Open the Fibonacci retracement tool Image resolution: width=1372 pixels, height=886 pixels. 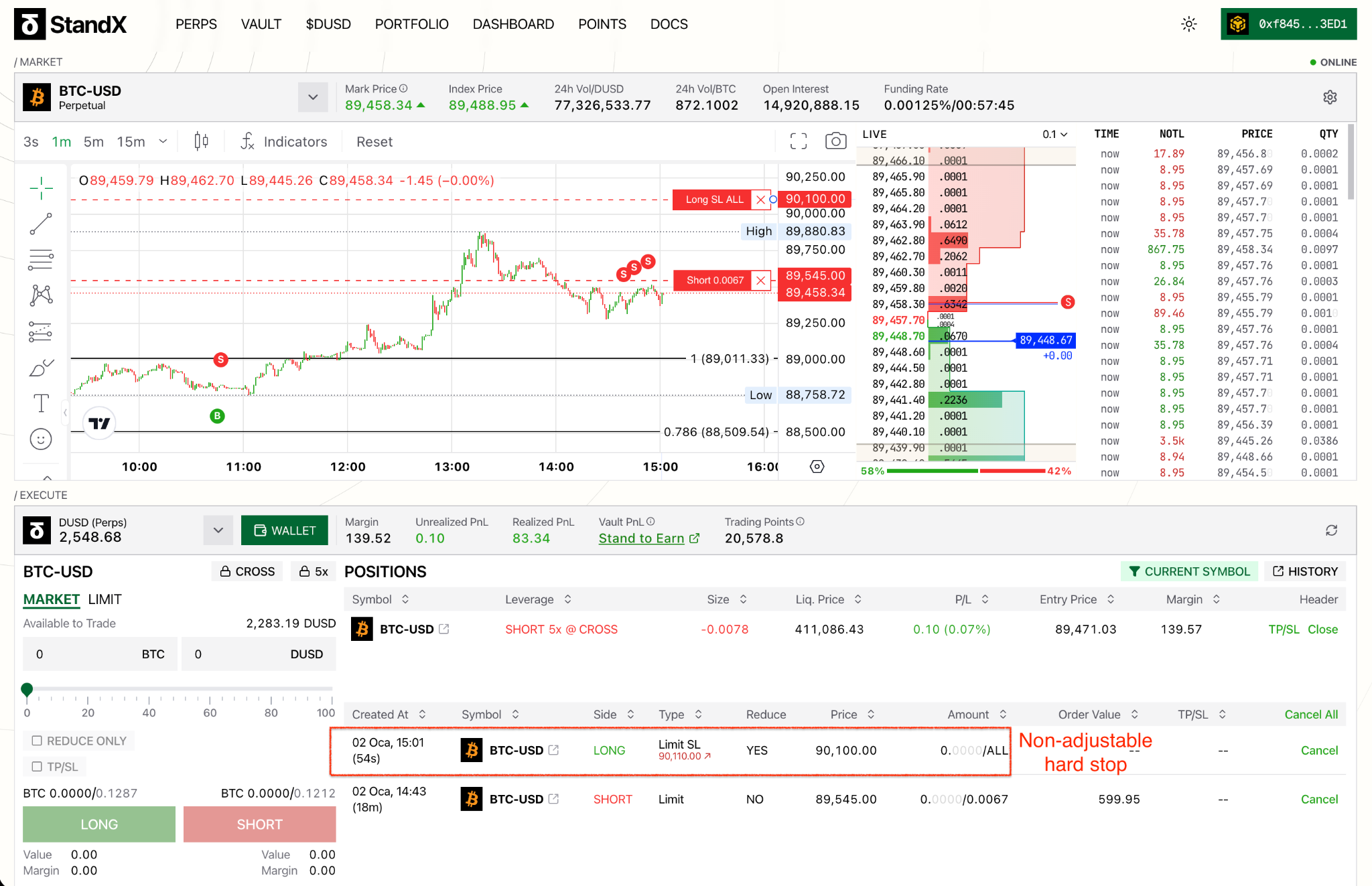point(41,259)
